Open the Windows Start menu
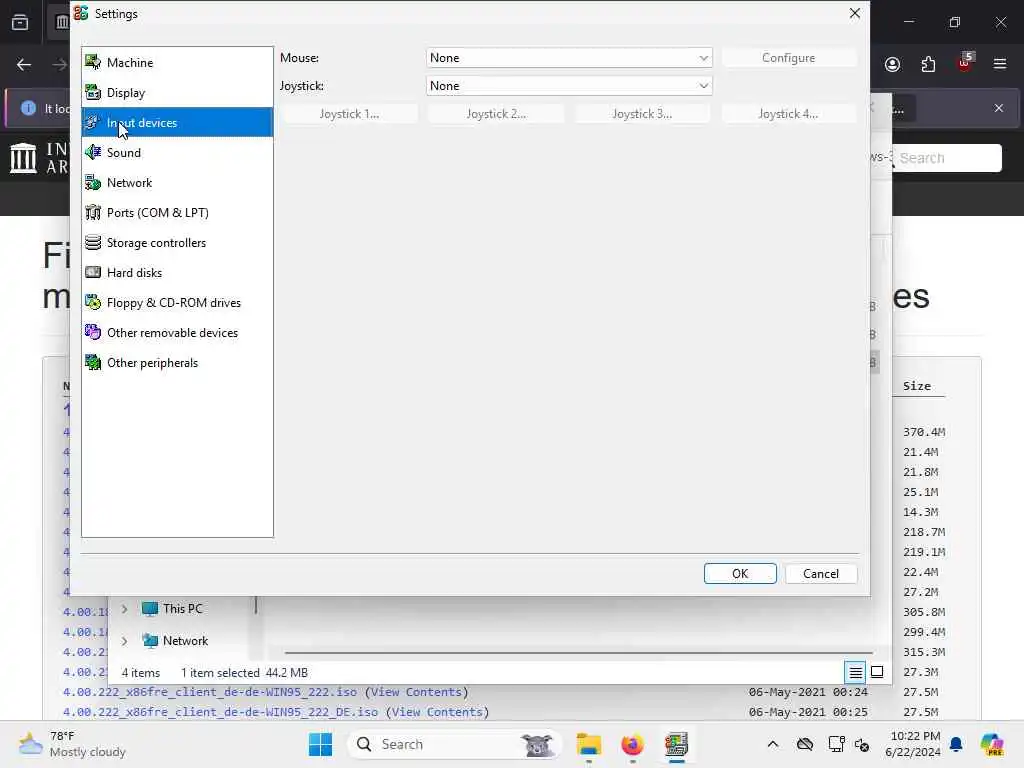Viewport: 1024px width, 768px height. [320, 744]
